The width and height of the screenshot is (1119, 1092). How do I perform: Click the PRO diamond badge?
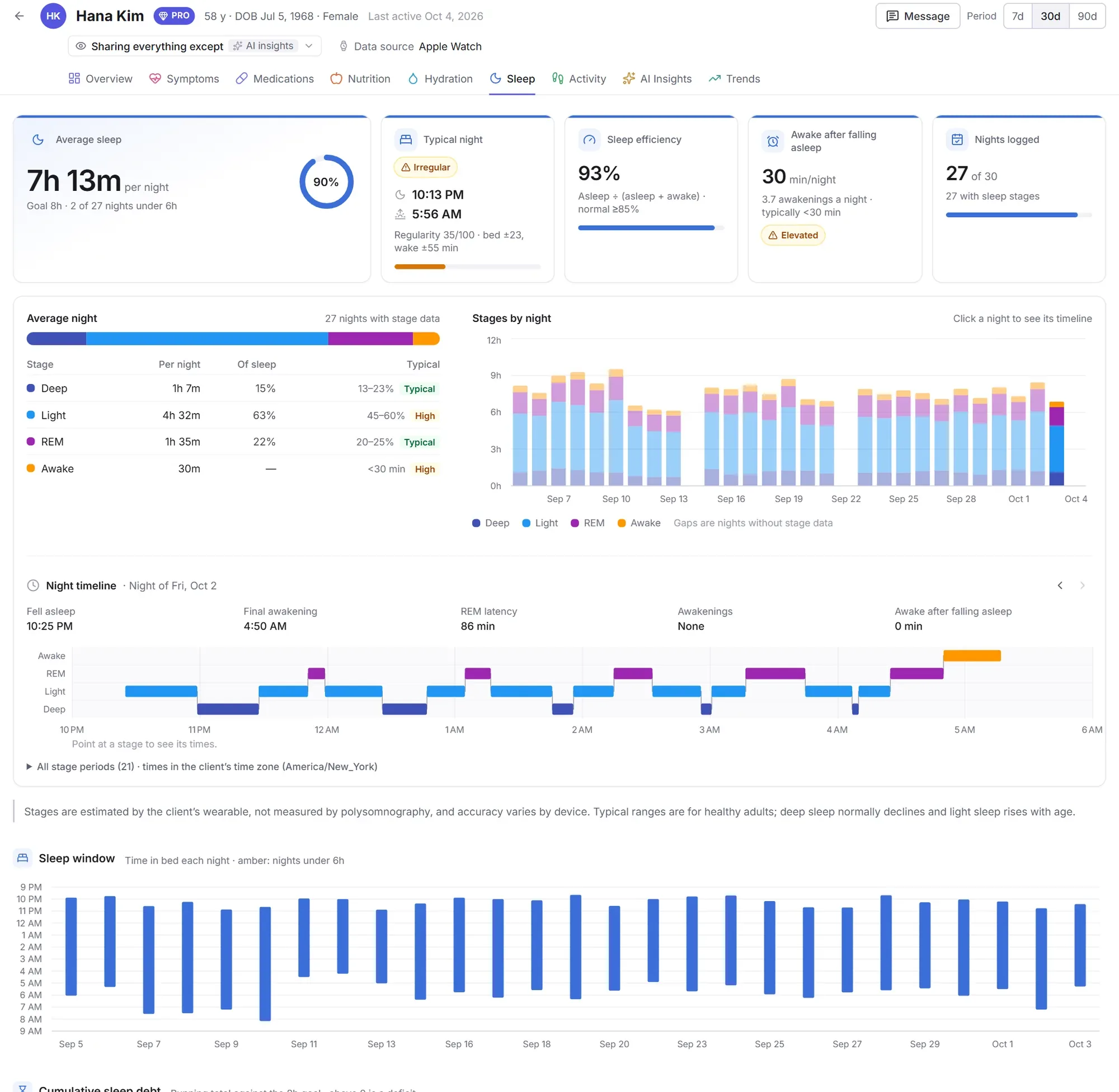coord(174,16)
